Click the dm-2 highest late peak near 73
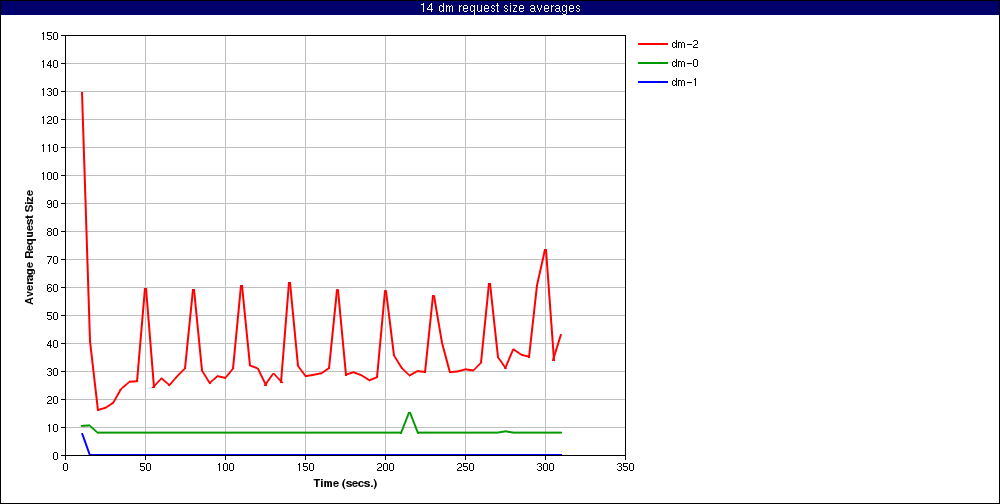This screenshot has height=504, width=1000. point(545,249)
